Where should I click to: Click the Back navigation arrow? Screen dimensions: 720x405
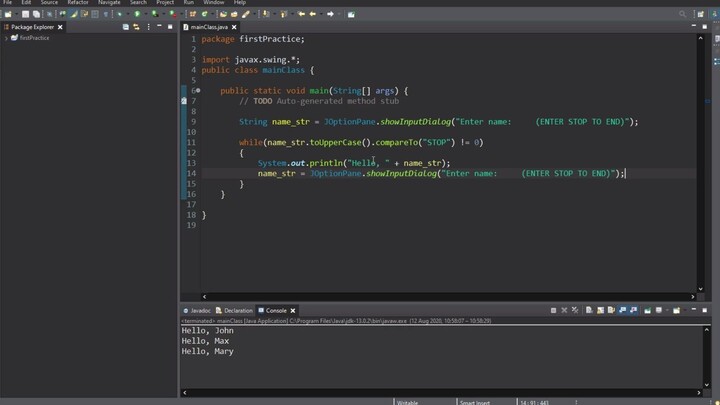pos(313,14)
